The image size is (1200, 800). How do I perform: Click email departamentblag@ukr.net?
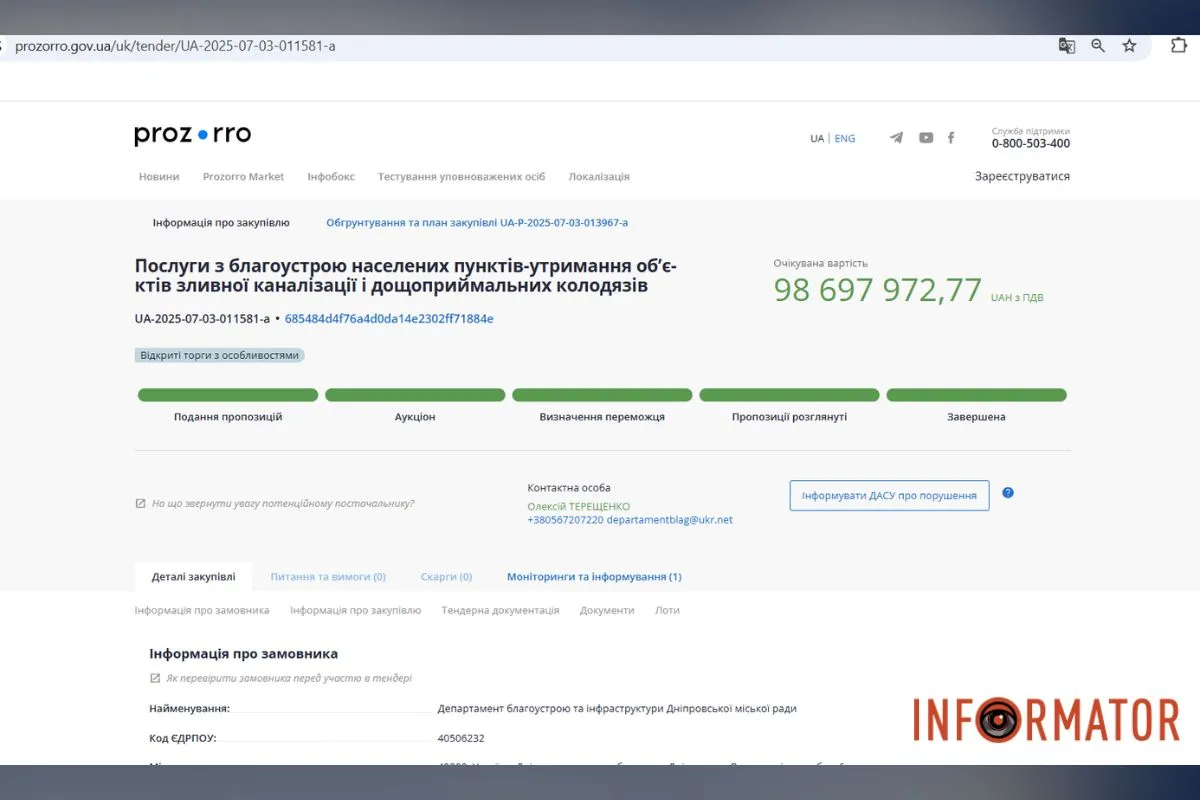pyautogui.click(x=670, y=520)
